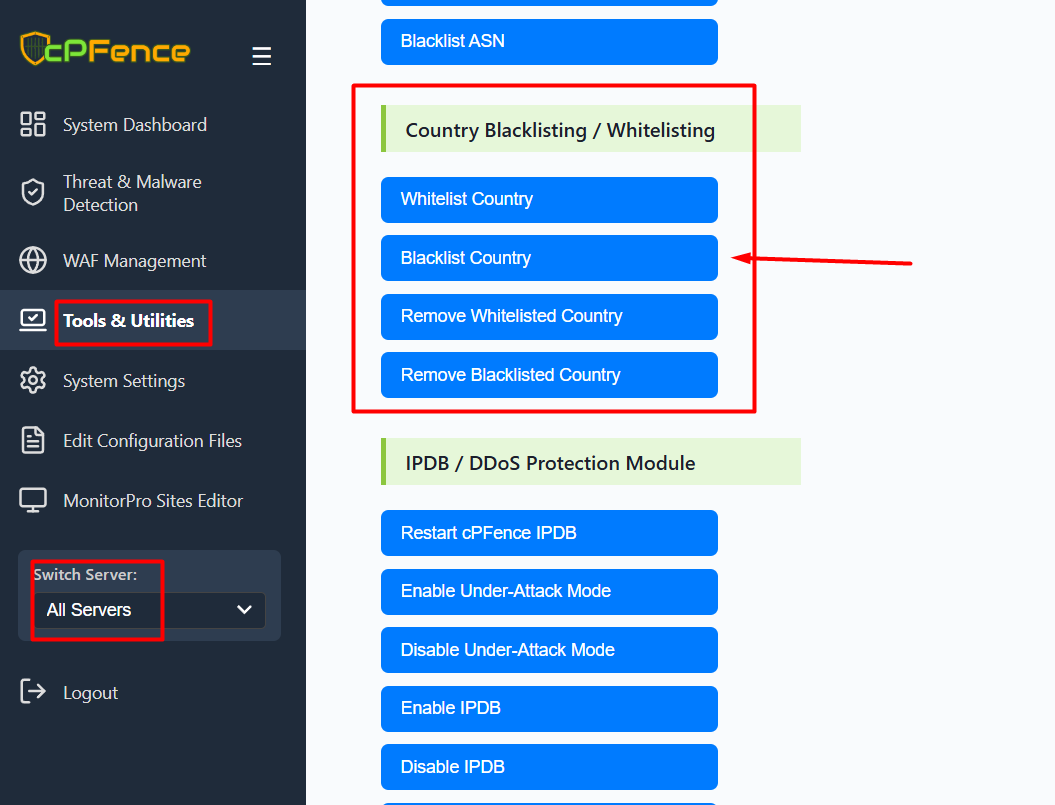Click the Logout arrow icon
The image size is (1055, 805).
pyautogui.click(x=33, y=692)
